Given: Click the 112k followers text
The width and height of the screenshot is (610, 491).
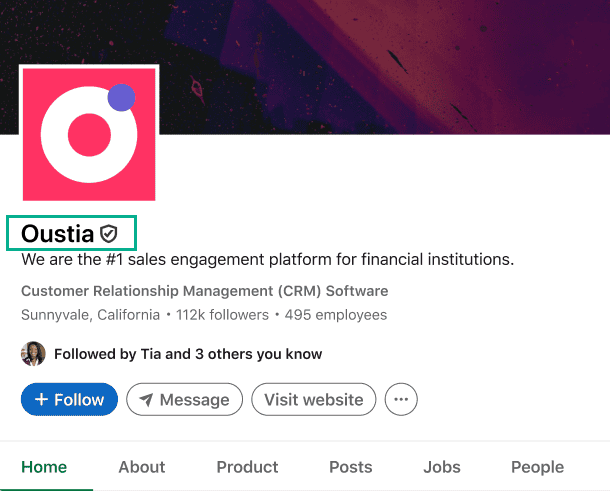Looking at the screenshot, I should tap(222, 315).
